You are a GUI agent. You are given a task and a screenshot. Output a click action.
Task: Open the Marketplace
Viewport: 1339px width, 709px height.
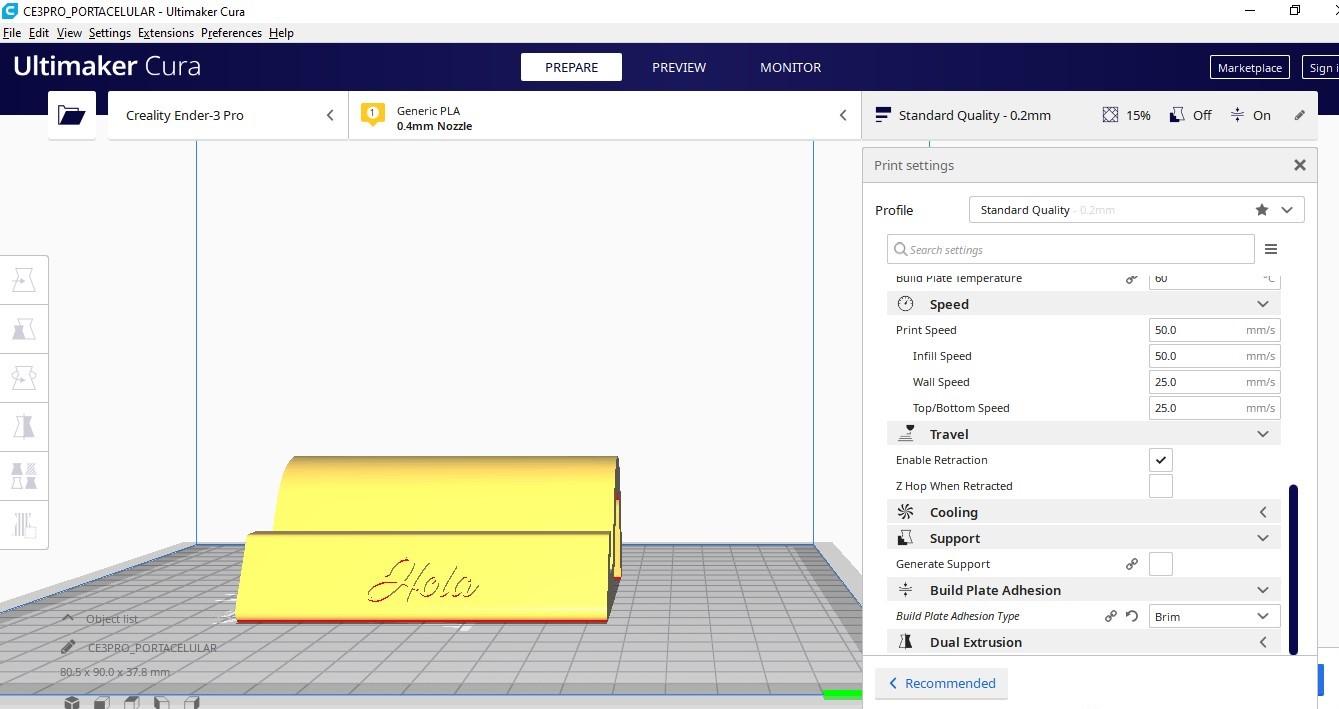(1249, 67)
